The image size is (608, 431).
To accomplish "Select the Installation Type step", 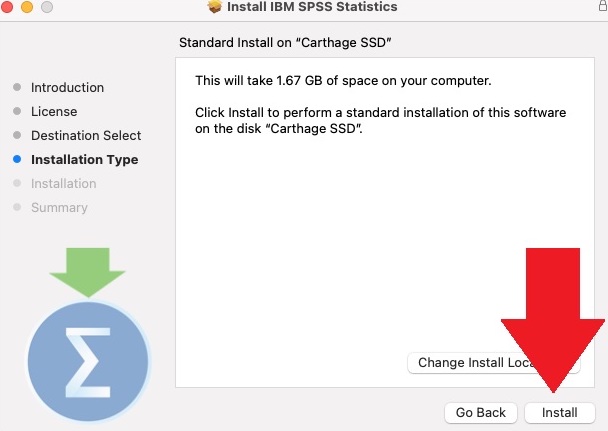I will click(x=84, y=159).
